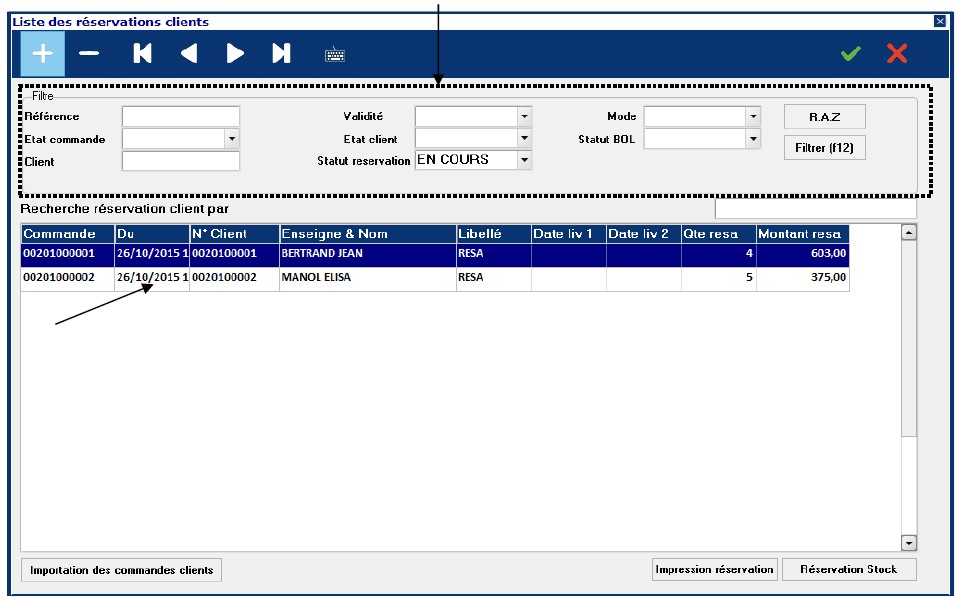Cancel with the red cross icon
Screen dimensions: 957x597
[897, 54]
